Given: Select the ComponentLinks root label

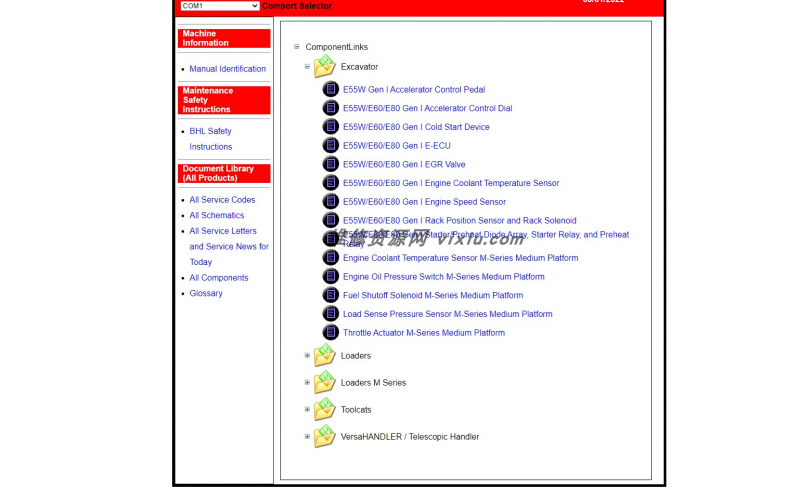Looking at the screenshot, I should click(x=337, y=47).
